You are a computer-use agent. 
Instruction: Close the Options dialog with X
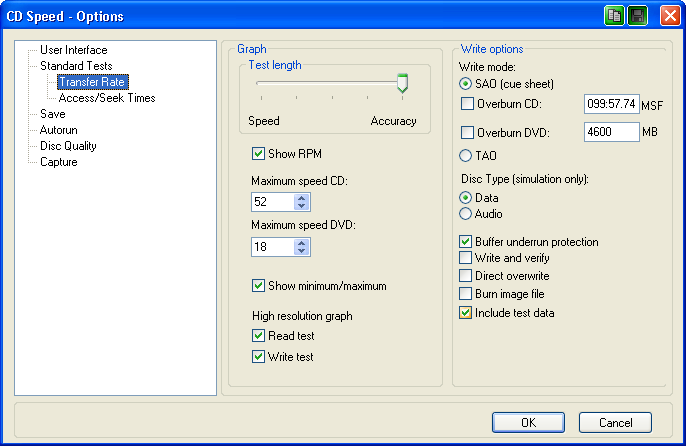coord(664,16)
